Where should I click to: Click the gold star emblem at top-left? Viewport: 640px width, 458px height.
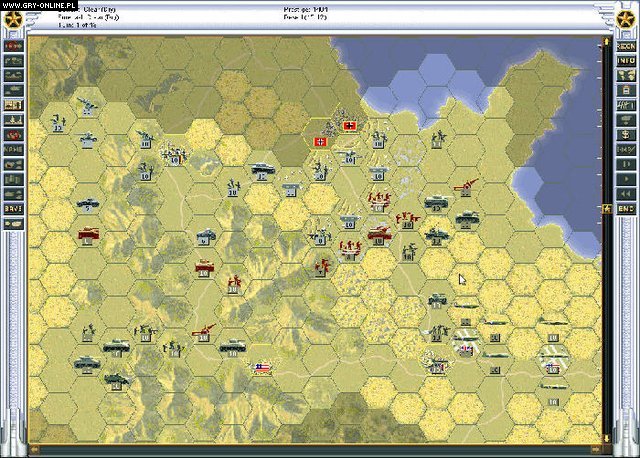[x=14, y=20]
